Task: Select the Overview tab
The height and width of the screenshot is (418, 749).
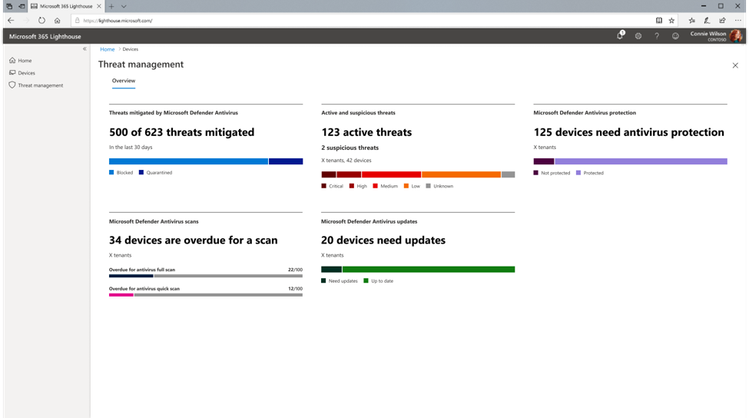Action: coord(124,81)
